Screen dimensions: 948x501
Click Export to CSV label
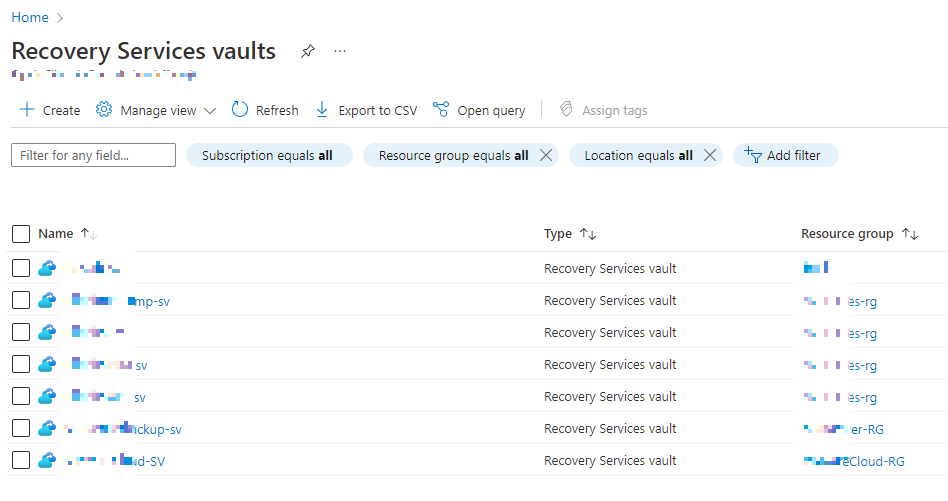pos(378,111)
